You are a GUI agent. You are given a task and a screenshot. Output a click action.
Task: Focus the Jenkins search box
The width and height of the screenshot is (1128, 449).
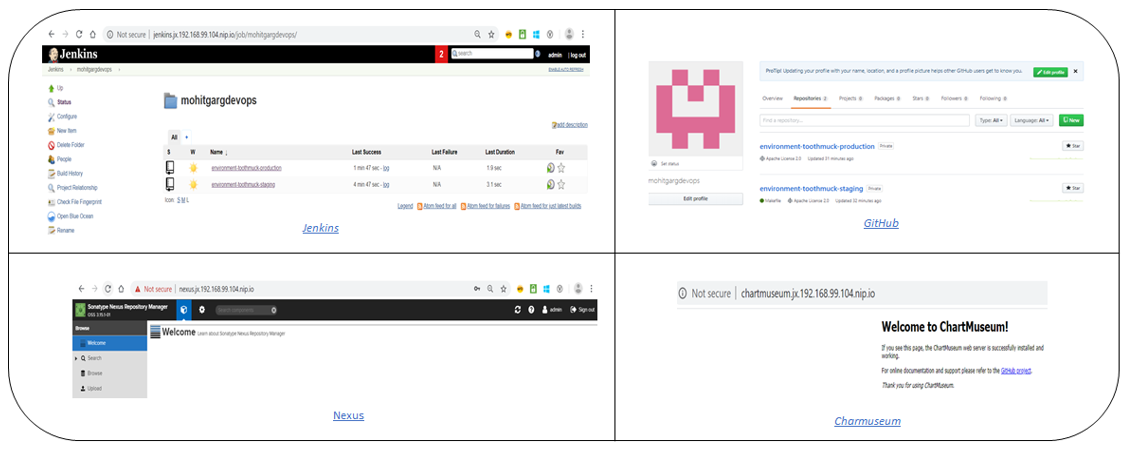[492, 54]
